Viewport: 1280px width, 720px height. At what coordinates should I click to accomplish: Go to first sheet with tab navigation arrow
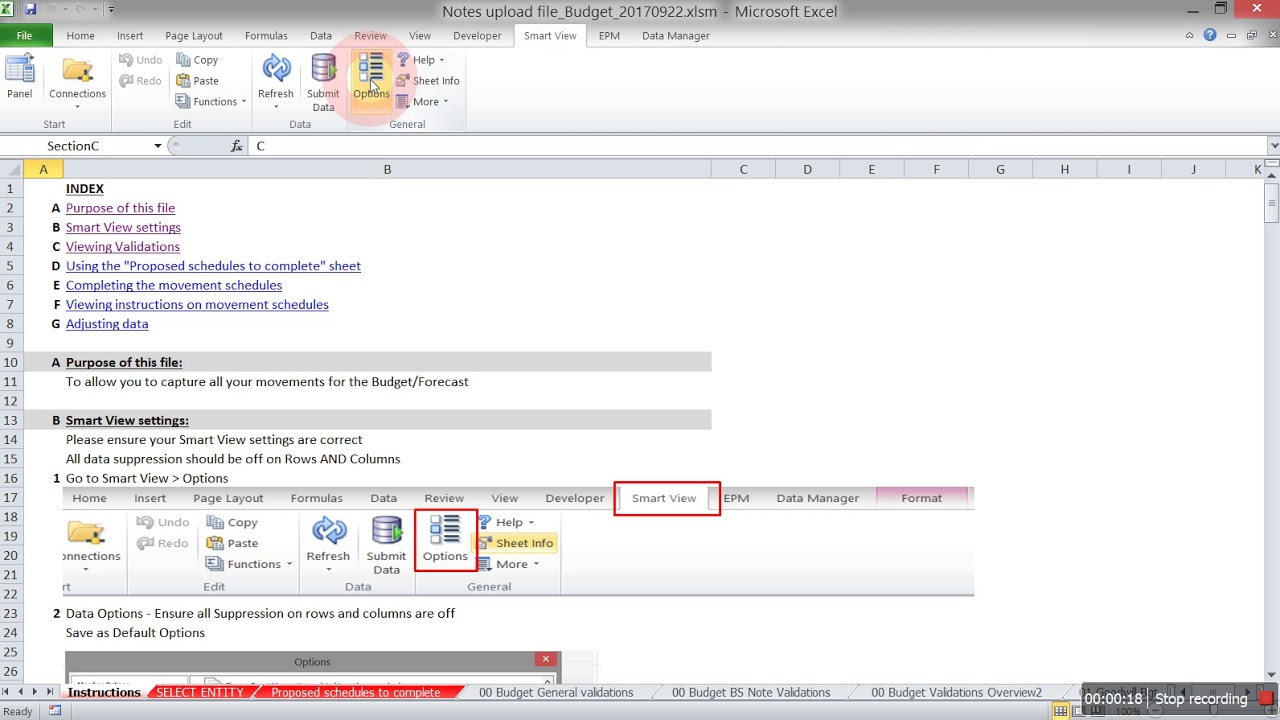tap(8, 692)
